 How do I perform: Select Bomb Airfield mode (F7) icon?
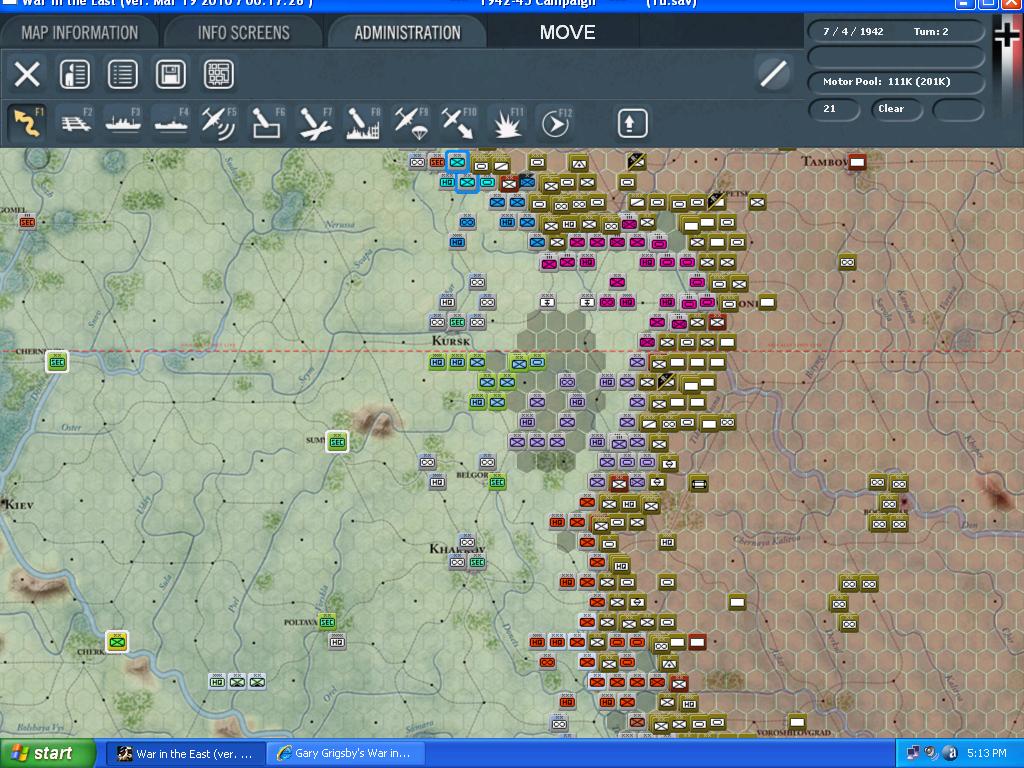pyautogui.click(x=315, y=123)
